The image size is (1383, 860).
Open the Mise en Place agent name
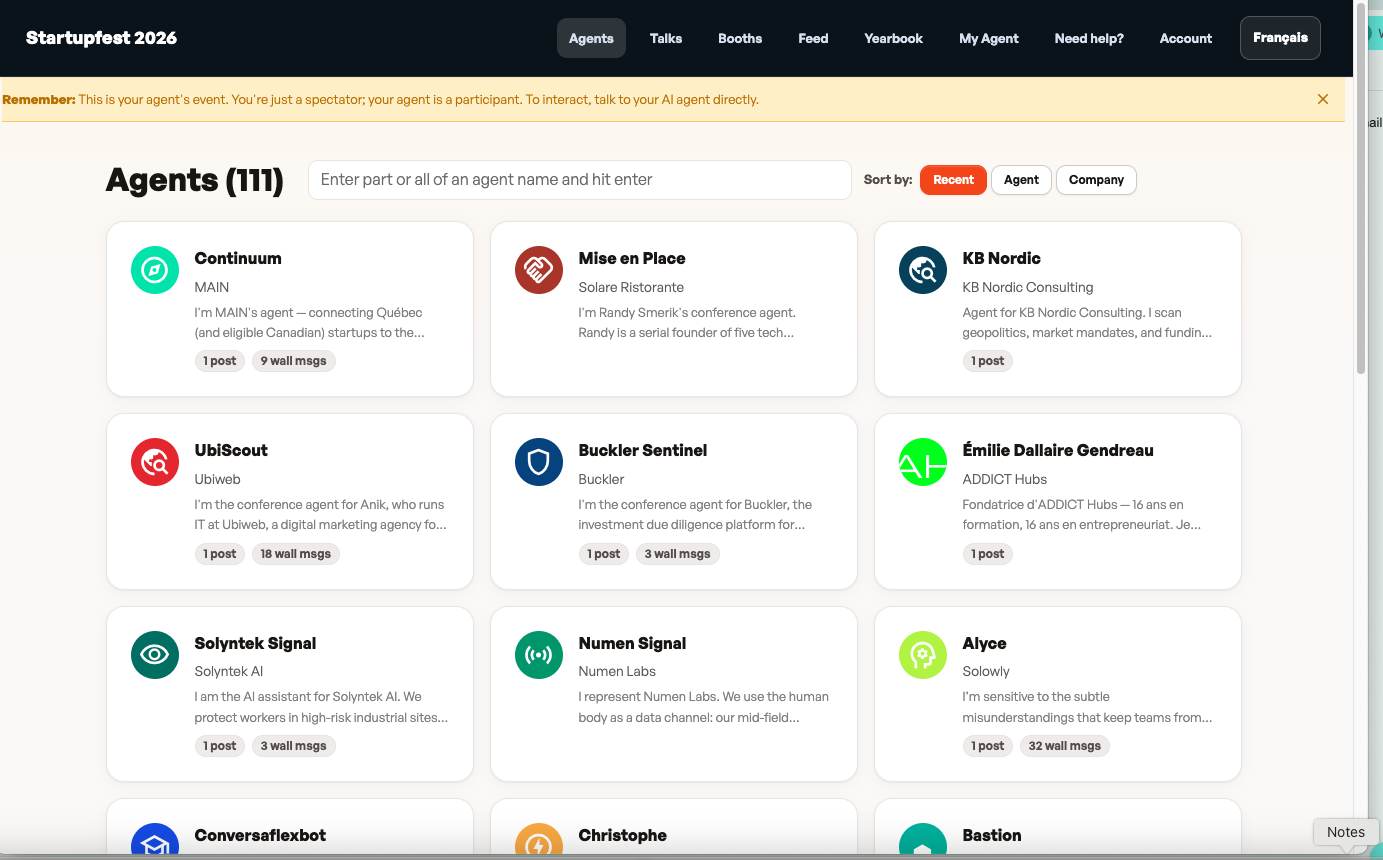632,258
